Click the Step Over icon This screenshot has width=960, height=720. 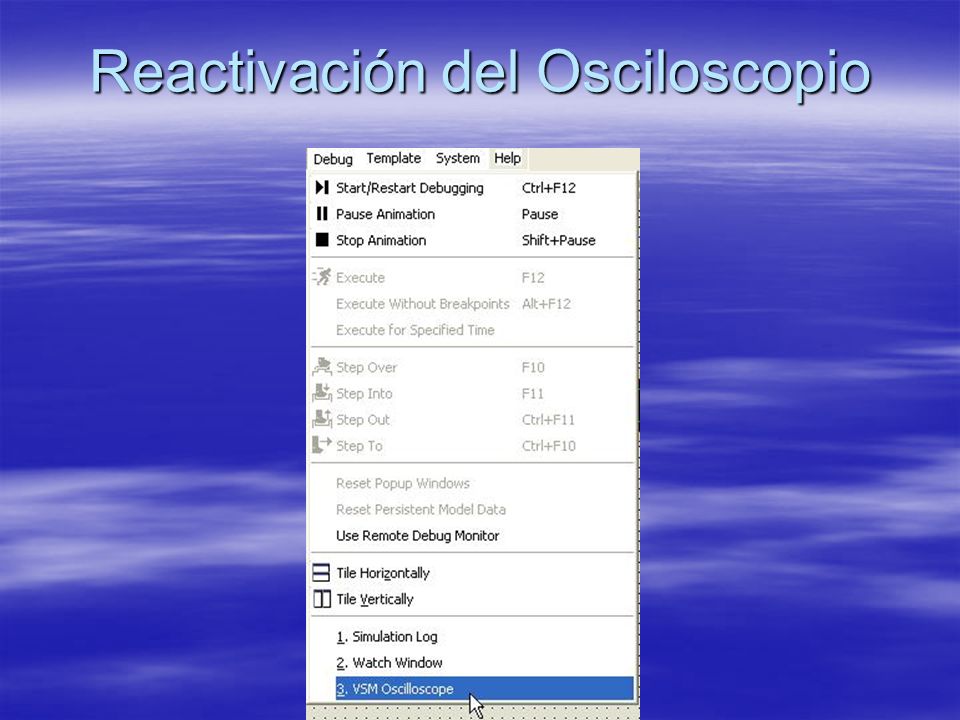322,367
